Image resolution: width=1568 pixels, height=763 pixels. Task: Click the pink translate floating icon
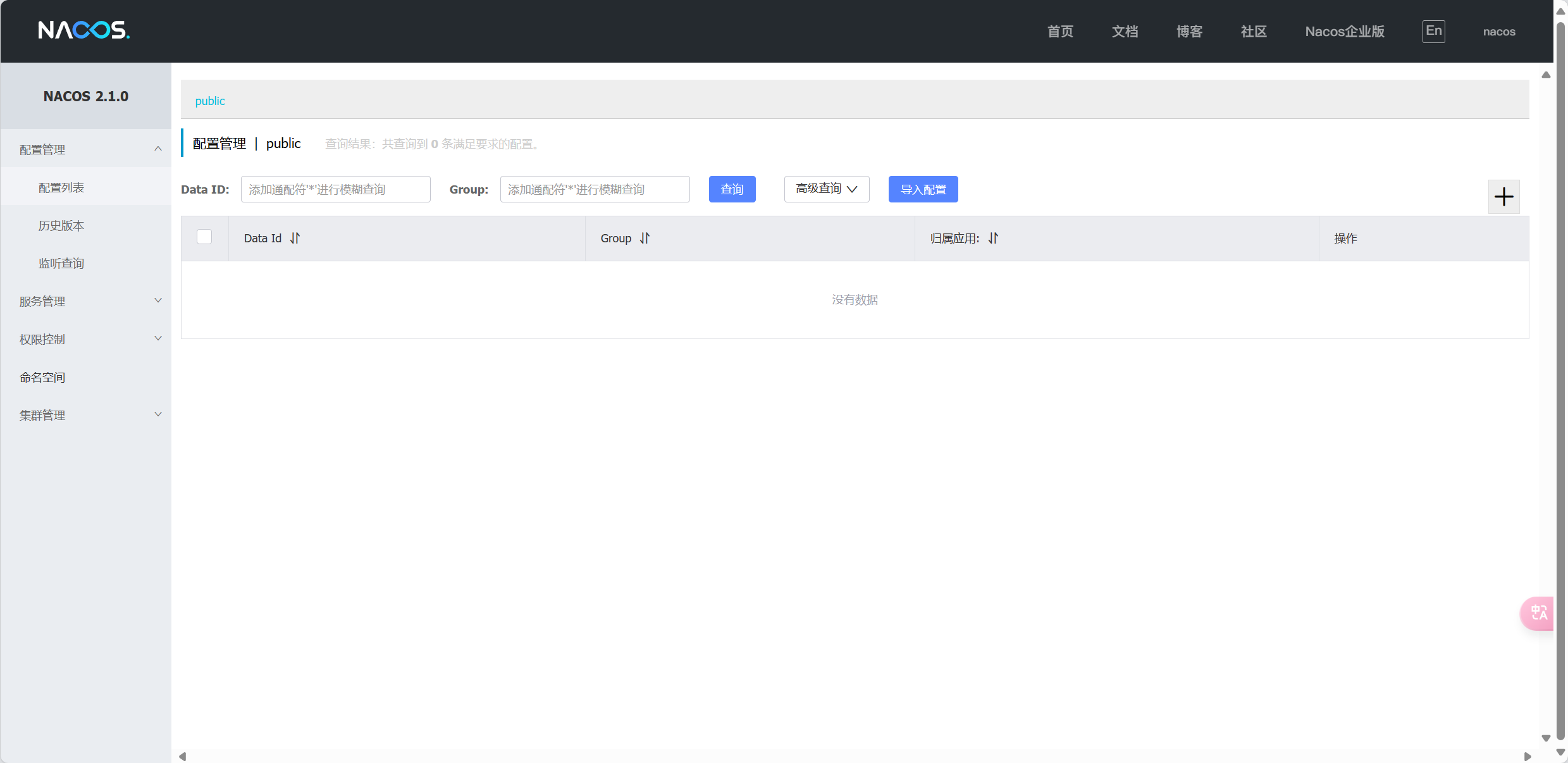(x=1538, y=612)
